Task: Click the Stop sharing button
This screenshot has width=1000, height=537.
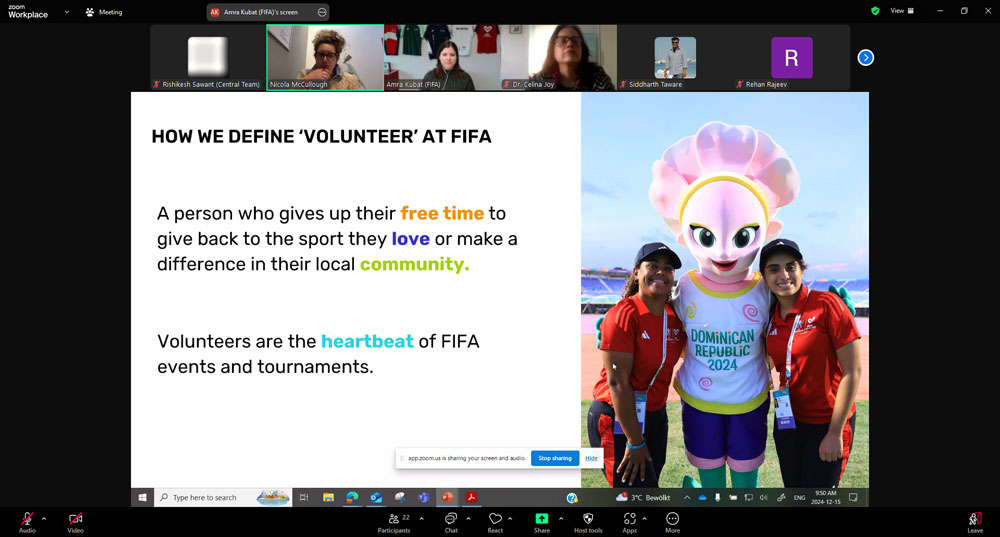Action: coord(554,458)
